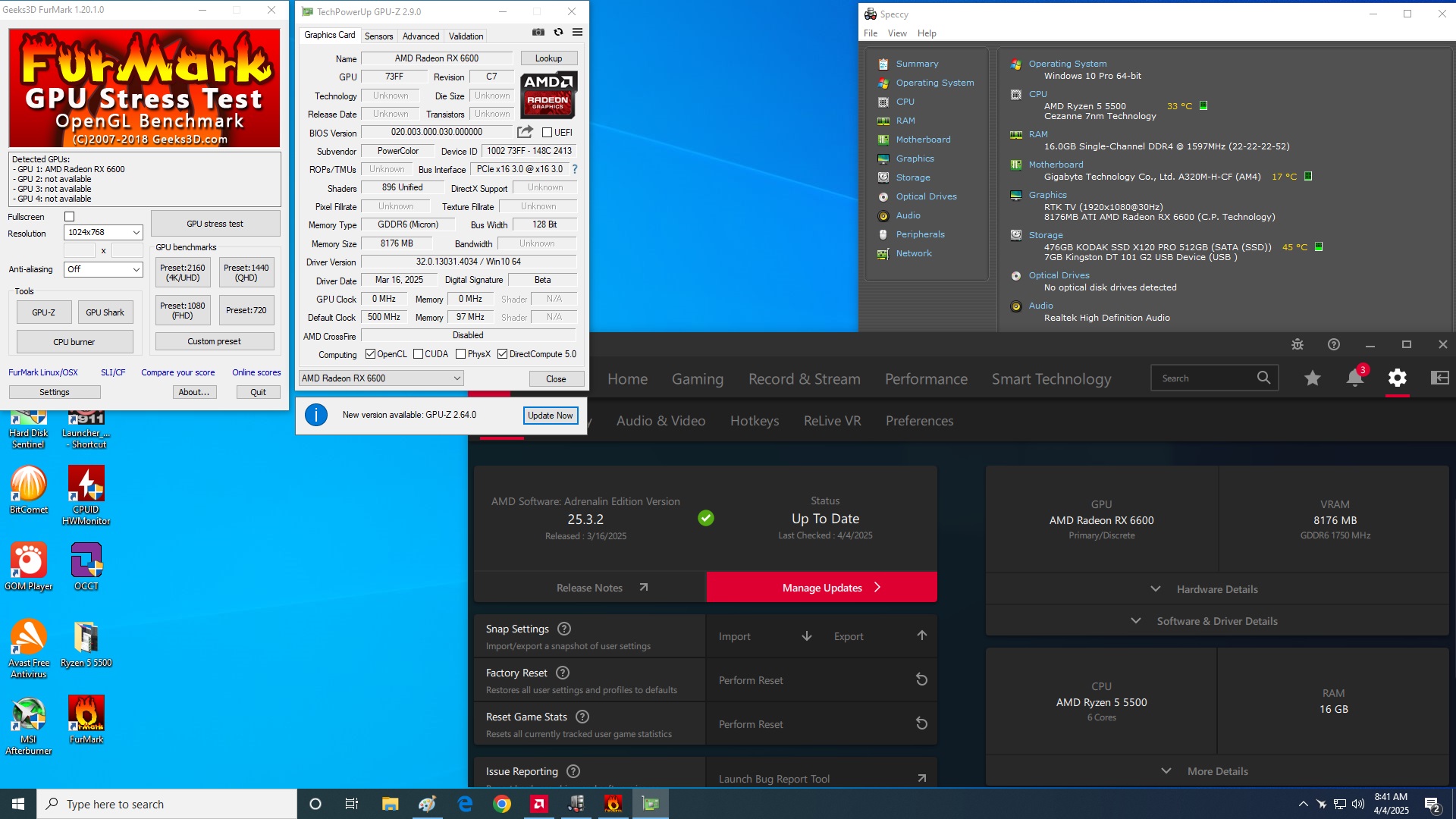This screenshot has height=819, width=1456.
Task: Click Windows taskbar search box
Action: point(167,804)
